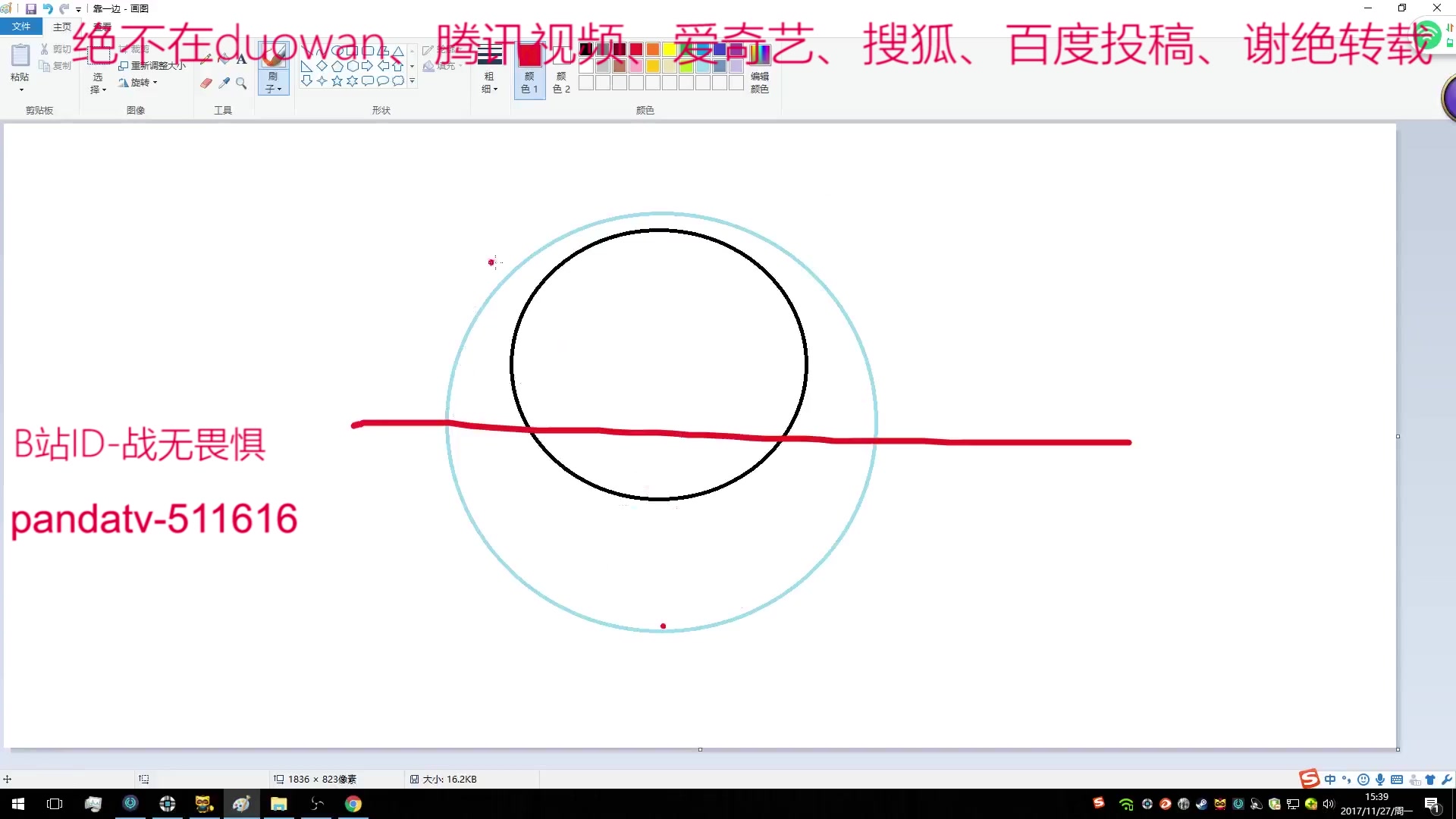Click the Paste clipboard icon
The image size is (1456, 819).
(20, 55)
